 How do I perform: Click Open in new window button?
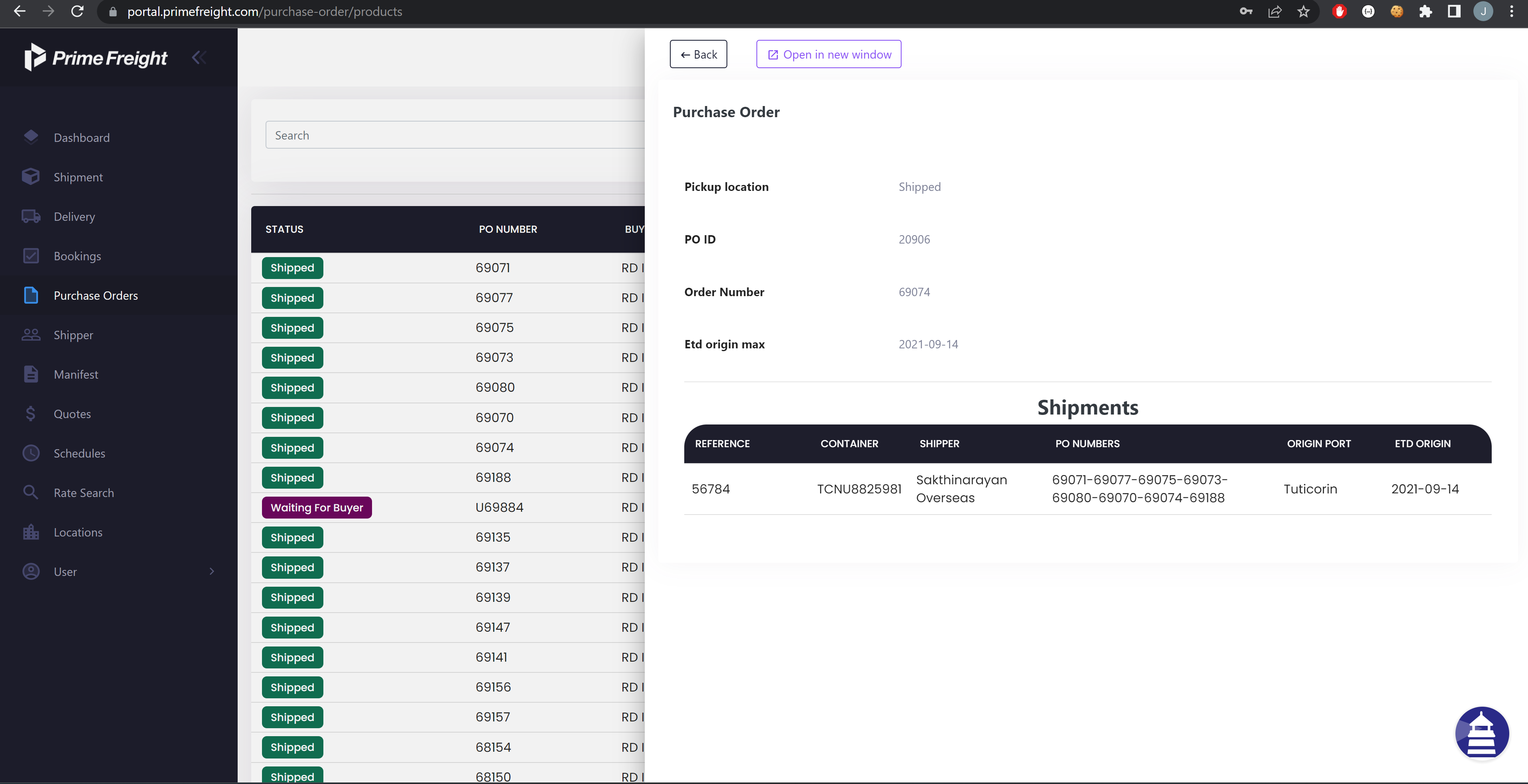[829, 54]
